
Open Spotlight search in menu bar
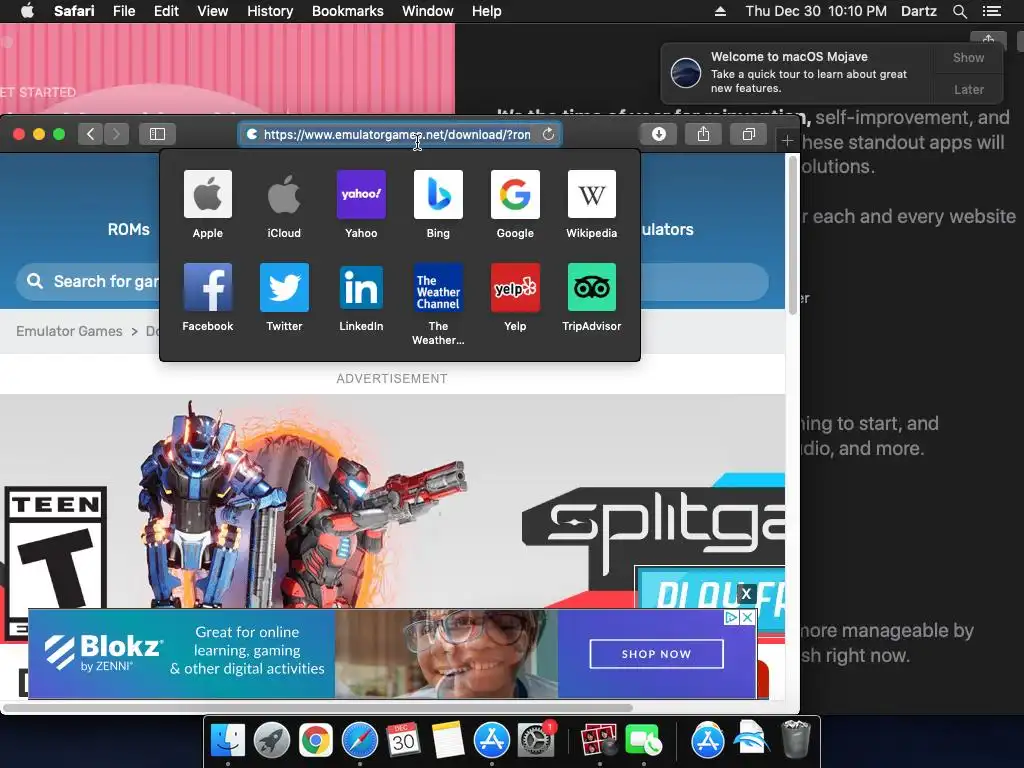point(959,11)
